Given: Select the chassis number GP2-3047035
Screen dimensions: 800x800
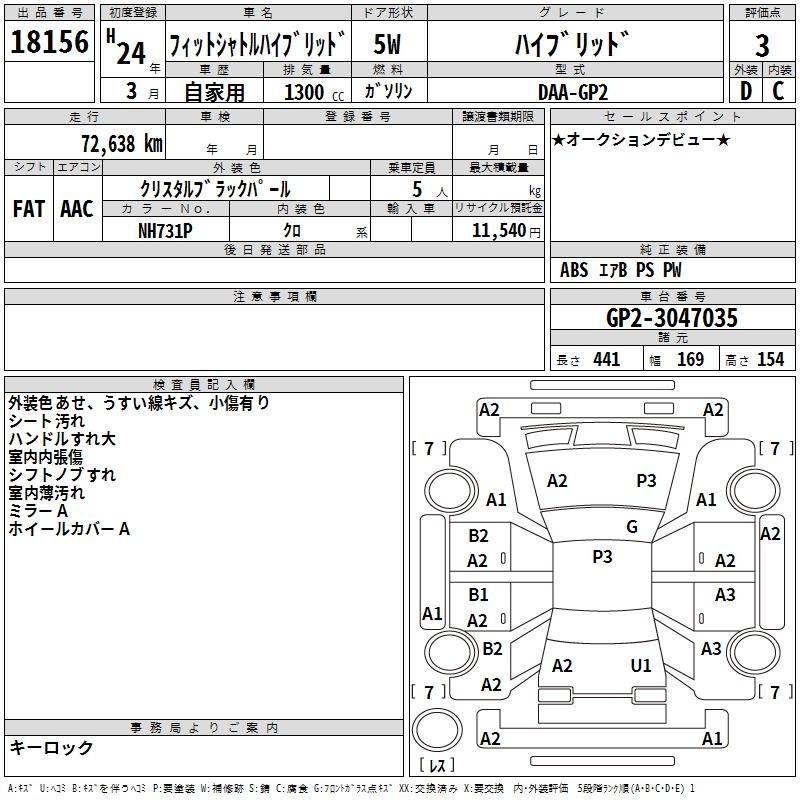Looking at the screenshot, I should tap(672, 318).
